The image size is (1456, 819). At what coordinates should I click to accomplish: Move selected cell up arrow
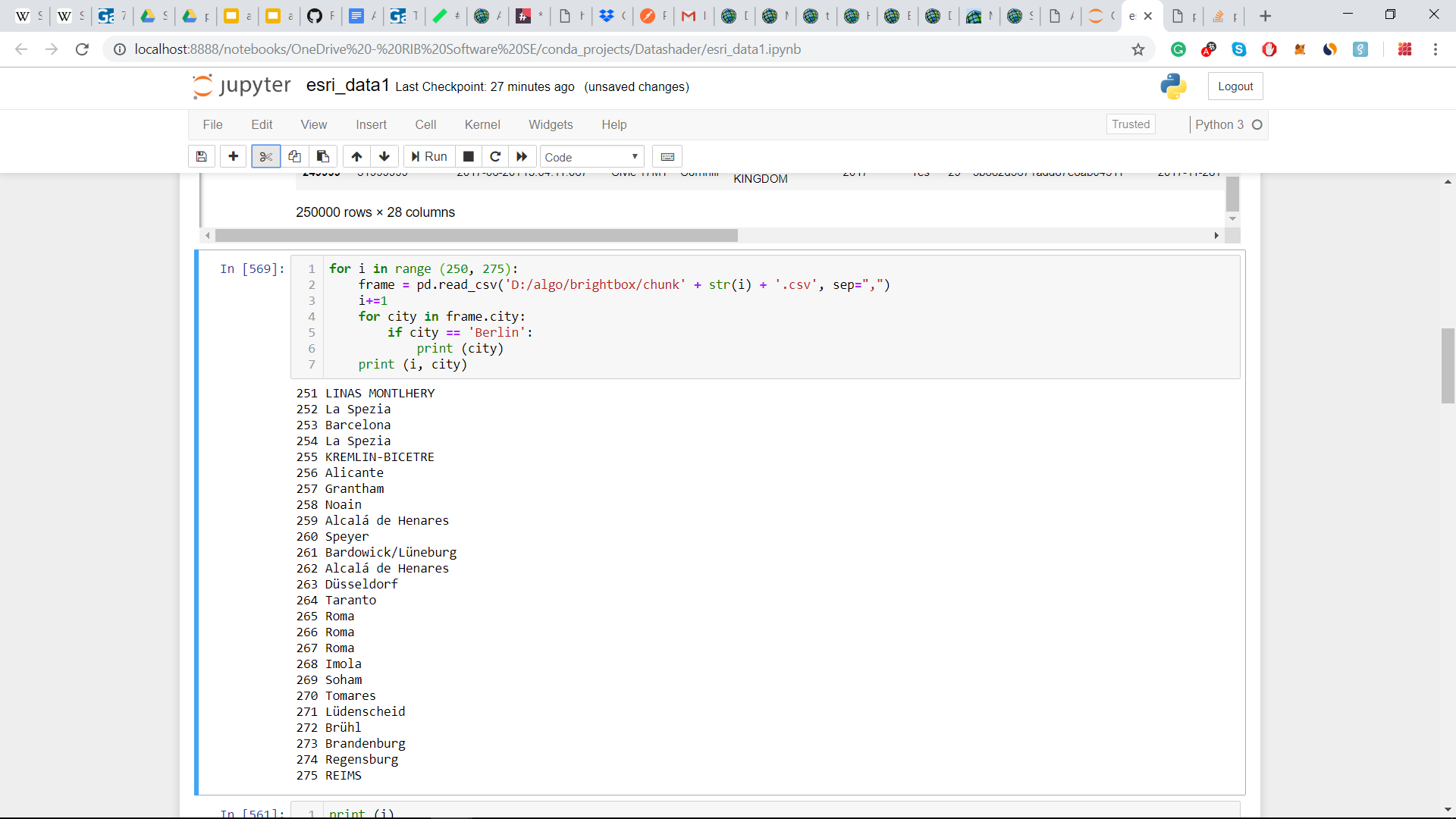(356, 156)
